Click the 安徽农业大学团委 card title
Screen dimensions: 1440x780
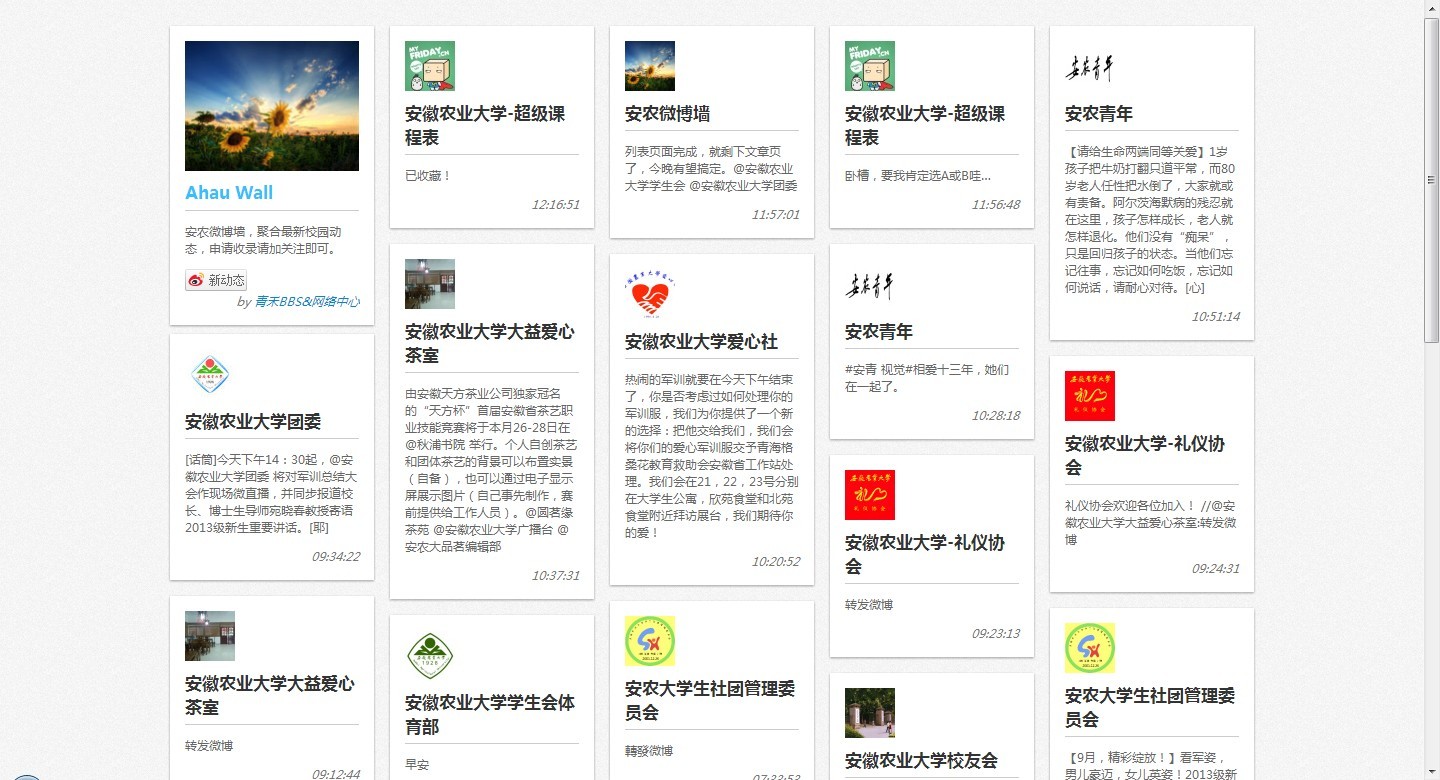click(253, 422)
